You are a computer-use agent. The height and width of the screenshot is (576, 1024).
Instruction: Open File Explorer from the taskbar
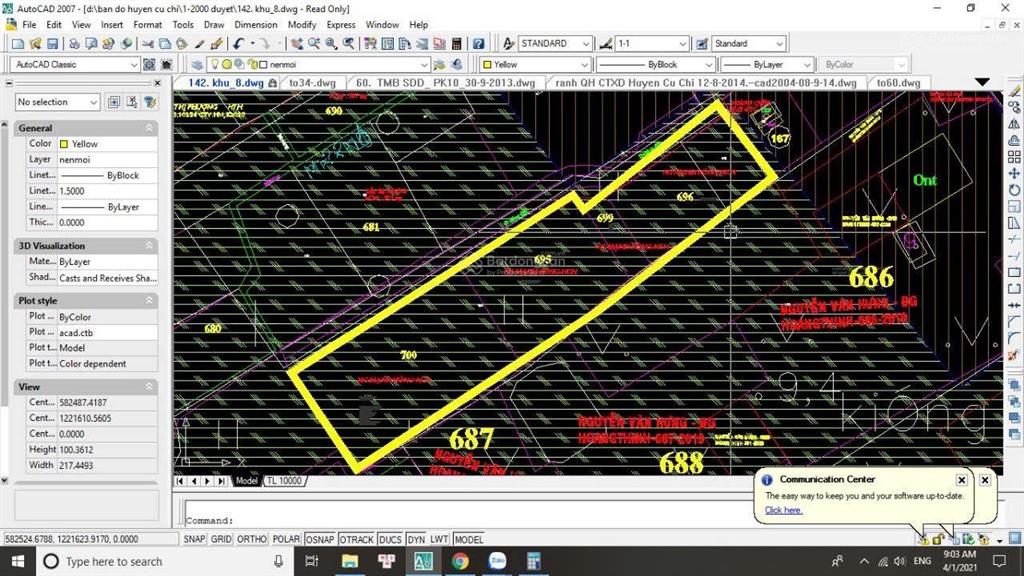coord(350,562)
